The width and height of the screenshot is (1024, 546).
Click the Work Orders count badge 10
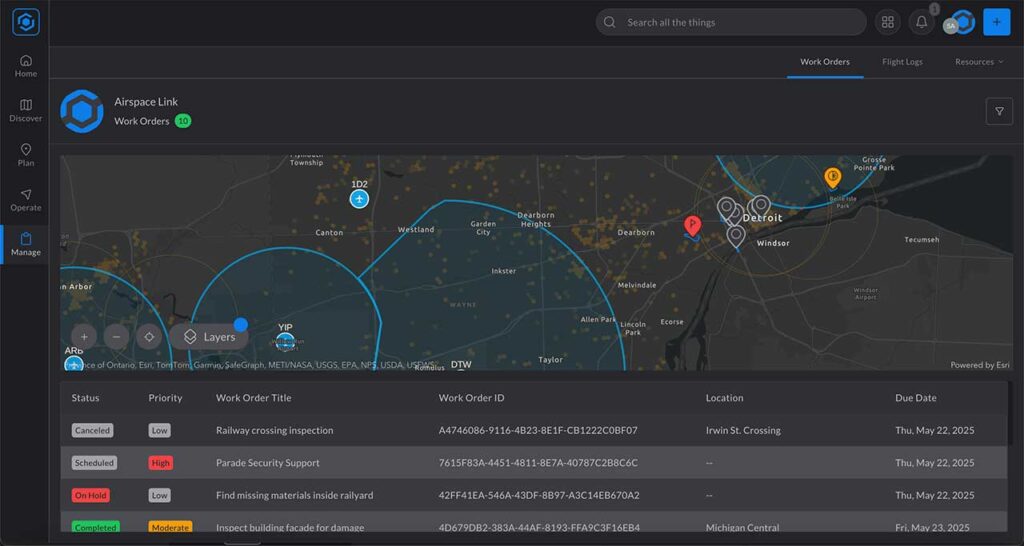coord(183,121)
